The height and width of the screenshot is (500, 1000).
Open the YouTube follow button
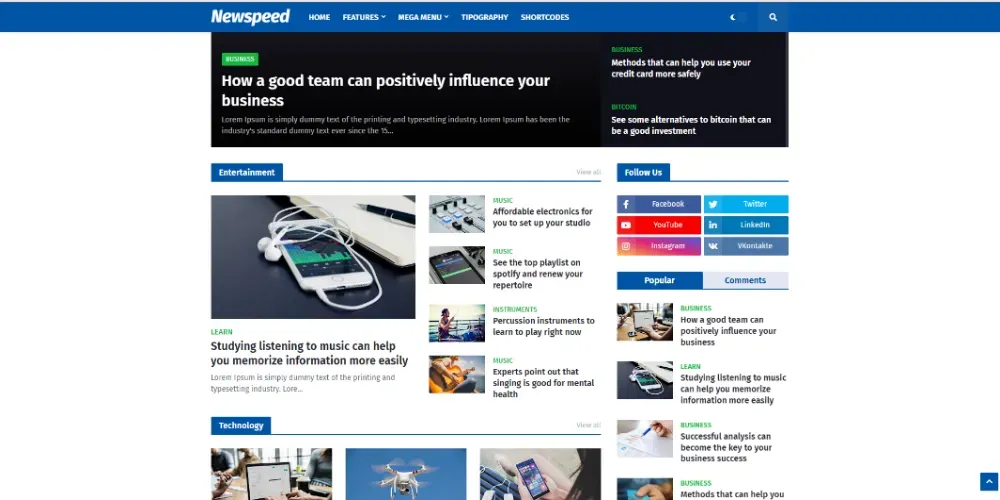coord(659,225)
